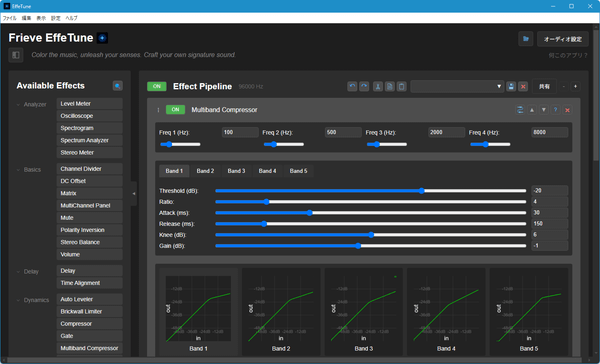Select the Band 5 compression curve graph

[x=529, y=311]
